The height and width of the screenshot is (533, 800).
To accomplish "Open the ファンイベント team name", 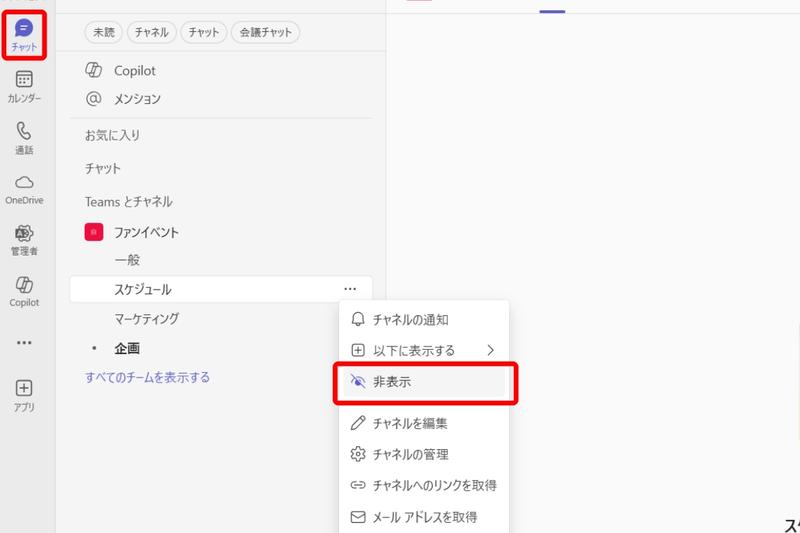I will (x=146, y=232).
